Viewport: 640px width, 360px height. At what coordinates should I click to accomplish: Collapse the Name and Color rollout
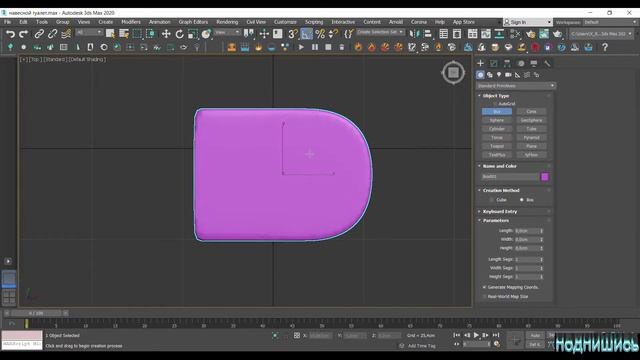499,167
